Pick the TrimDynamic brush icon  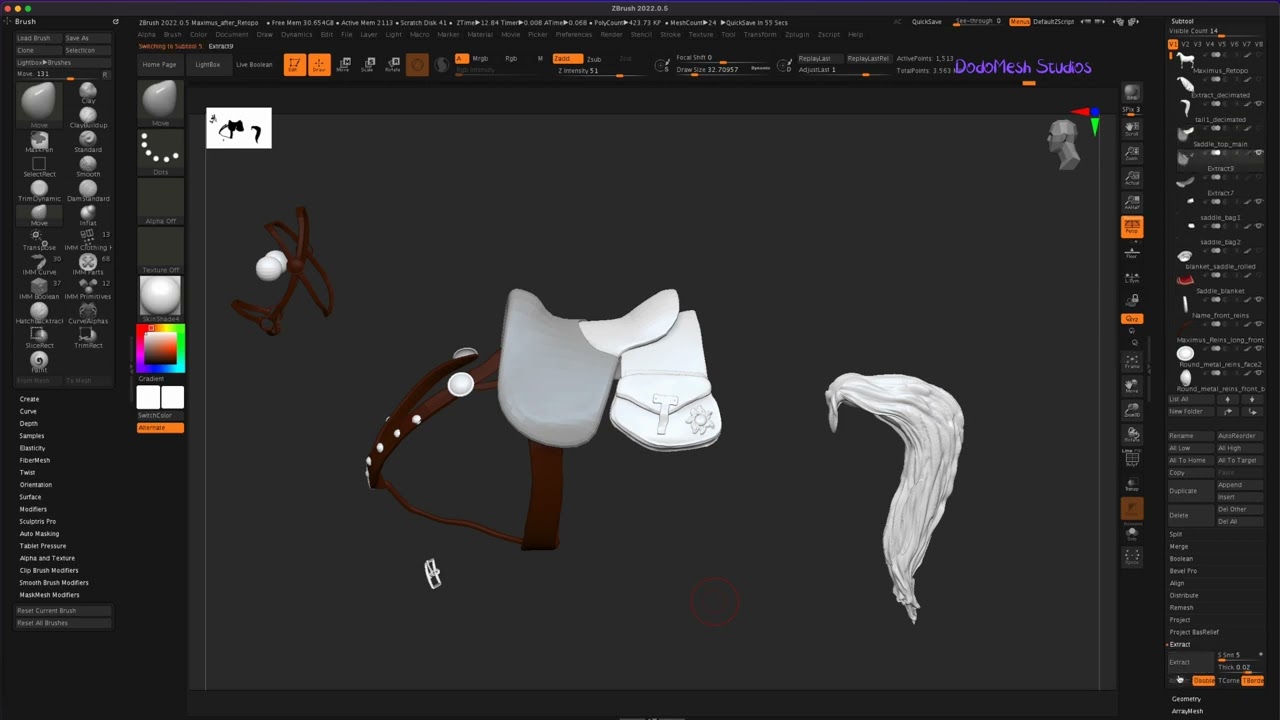click(39, 190)
